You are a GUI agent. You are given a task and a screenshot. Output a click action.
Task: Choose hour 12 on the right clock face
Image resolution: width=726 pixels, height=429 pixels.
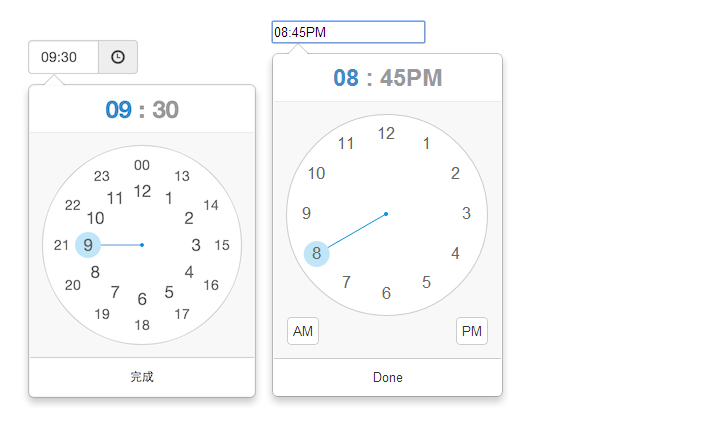[386, 134]
